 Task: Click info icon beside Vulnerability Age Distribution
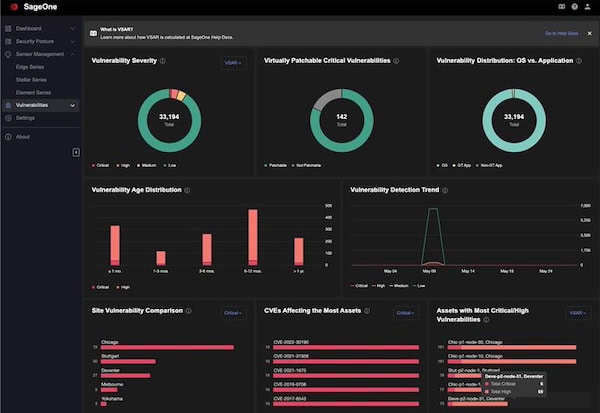[x=187, y=190]
